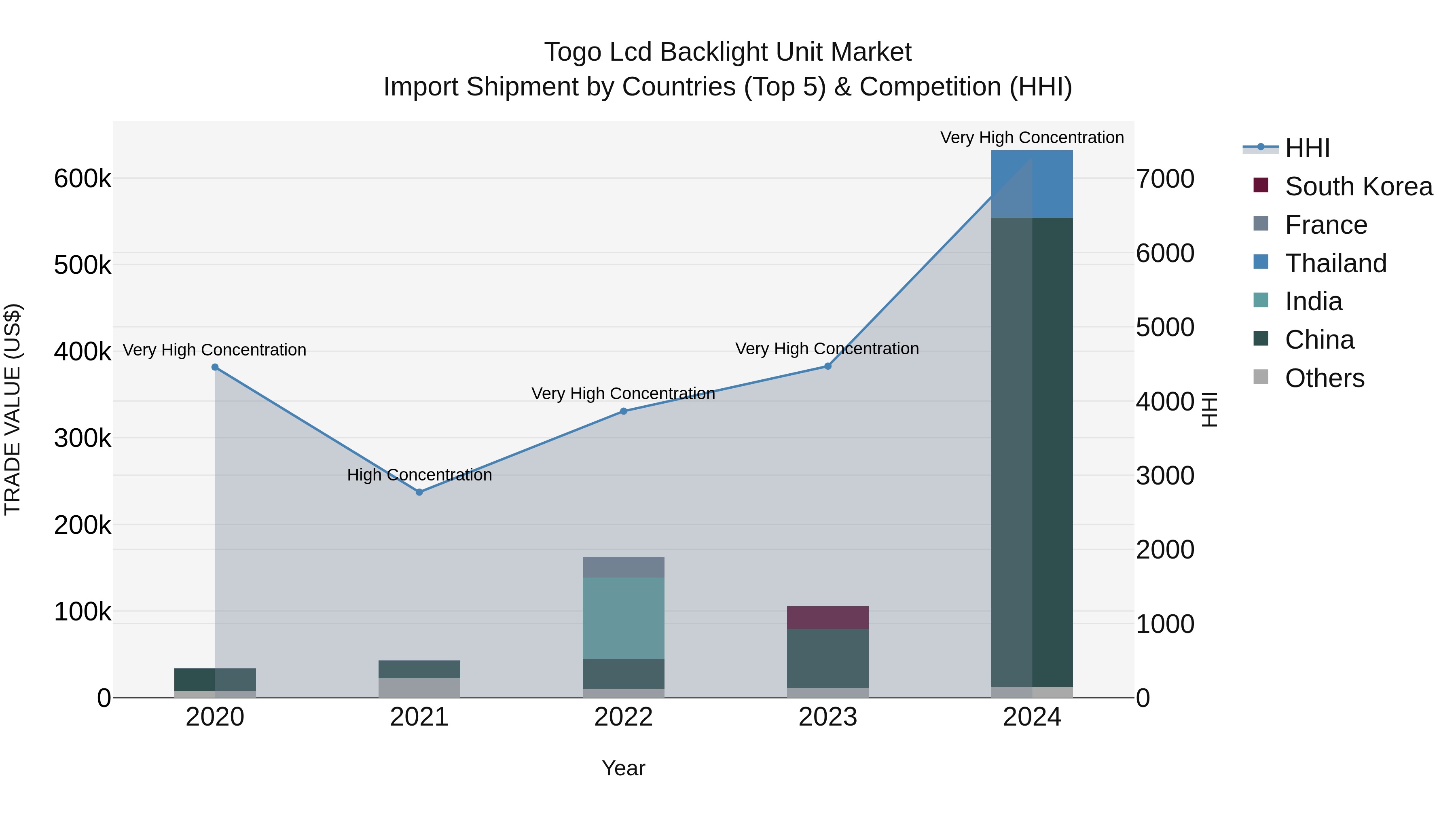The height and width of the screenshot is (819, 1456).
Task: Click the Thailand segment of 2024 bar
Action: 1032,184
